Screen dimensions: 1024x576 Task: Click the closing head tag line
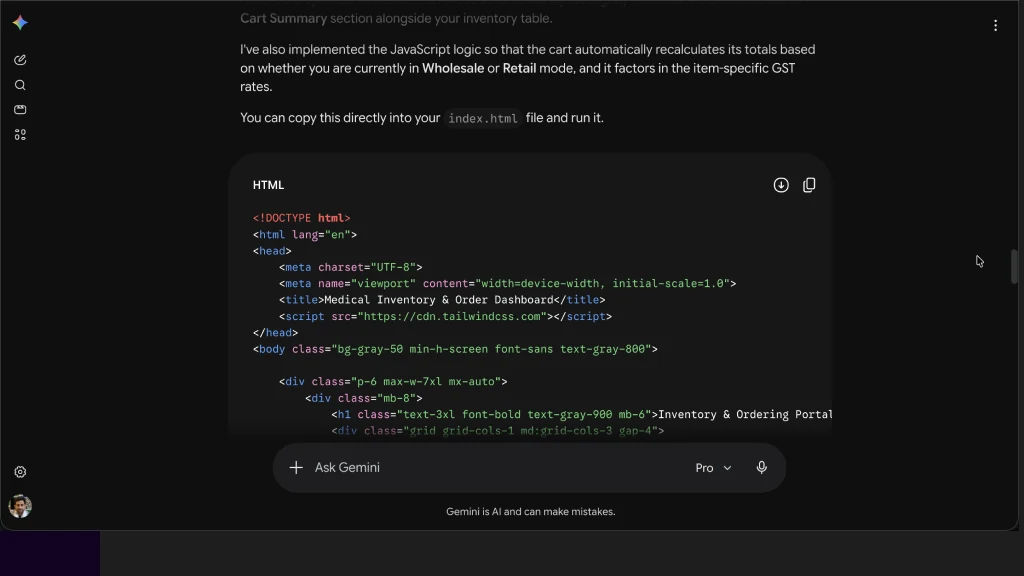click(x=276, y=332)
